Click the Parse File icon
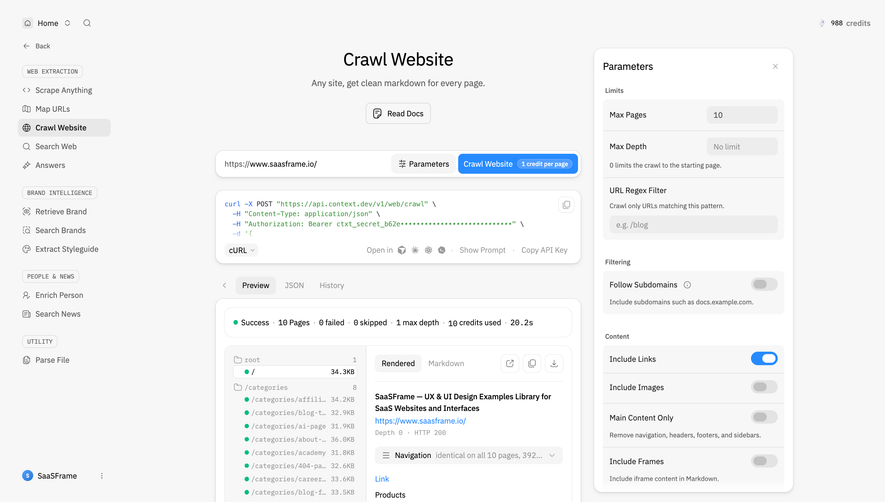 pyautogui.click(x=27, y=360)
